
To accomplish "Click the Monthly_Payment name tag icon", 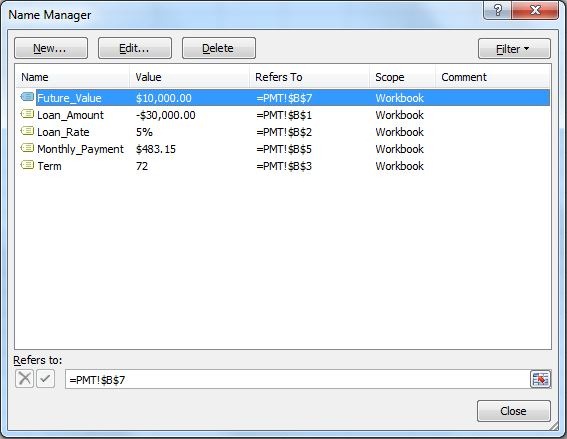I will pos(27,148).
